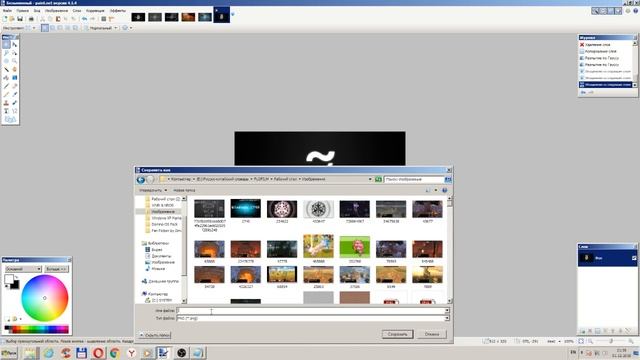
Task: Select the Pan hand tool
Action: [15, 69]
